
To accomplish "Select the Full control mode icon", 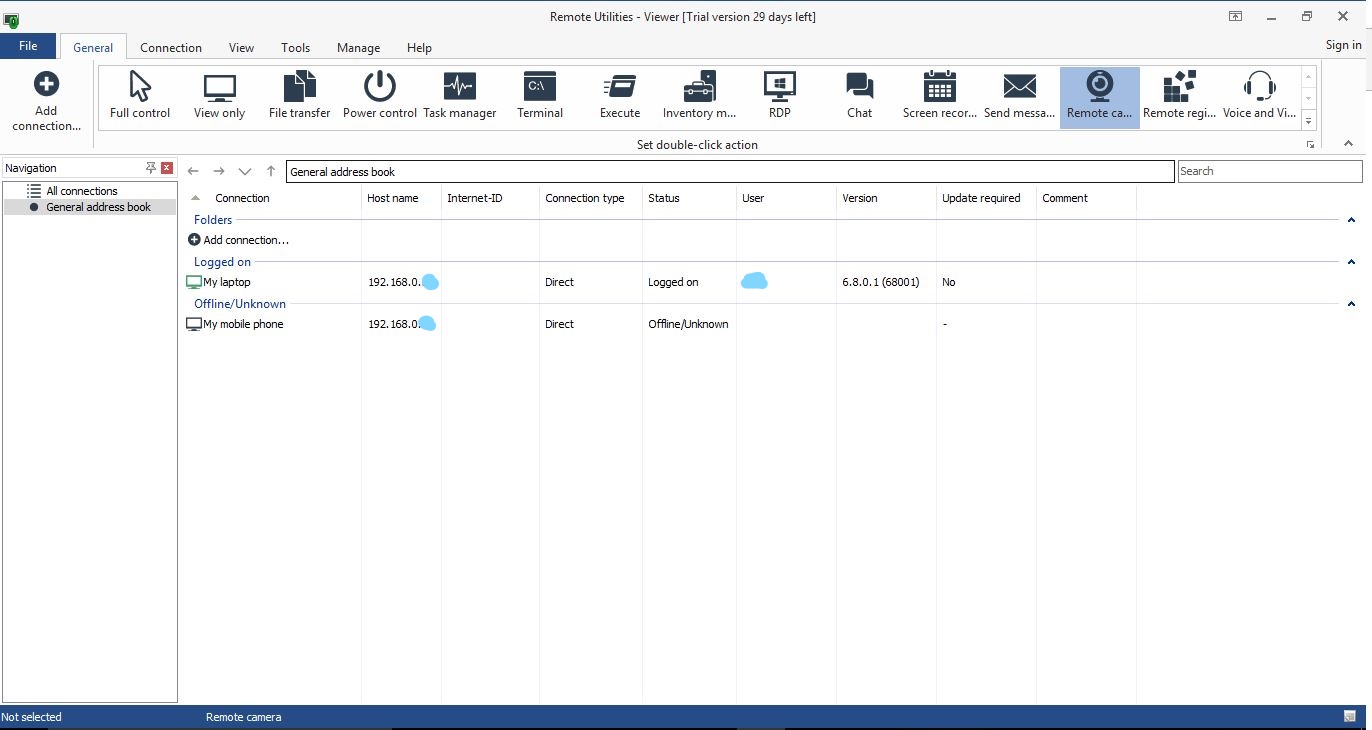I will point(140,96).
